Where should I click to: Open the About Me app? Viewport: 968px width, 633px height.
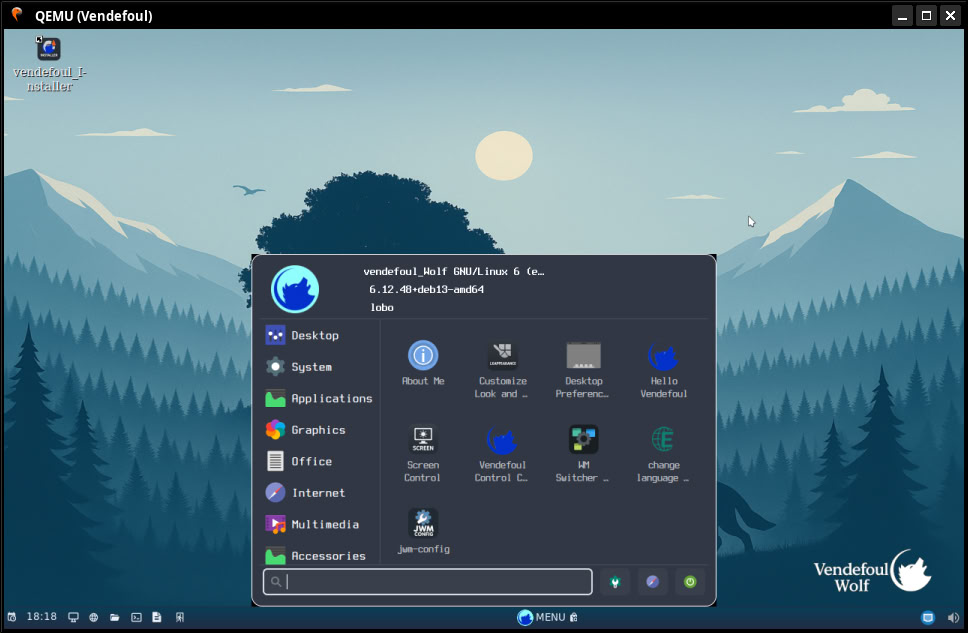(423, 363)
